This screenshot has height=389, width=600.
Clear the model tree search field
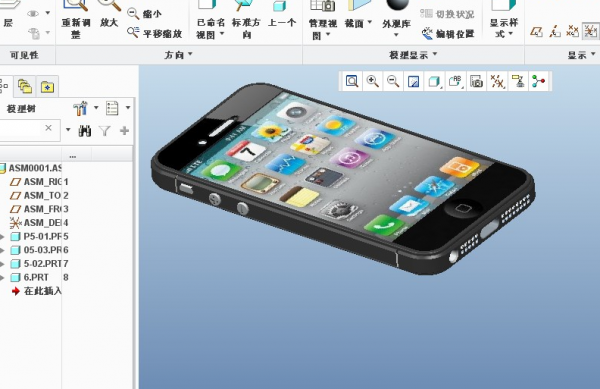coord(48,128)
